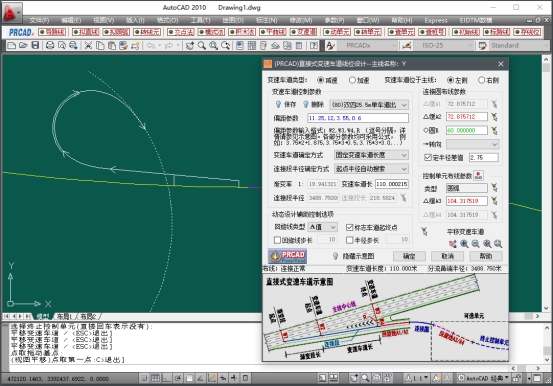Viewport: 553px width, 386px height.
Task: Toggle the 半径步长 checkbox
Action: [350, 240]
